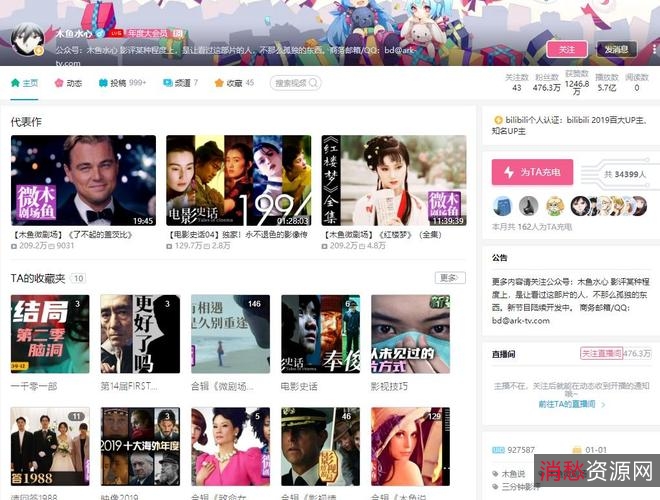Open the 投稿 uploads tab icon
660x500 pixels.
tap(104, 83)
